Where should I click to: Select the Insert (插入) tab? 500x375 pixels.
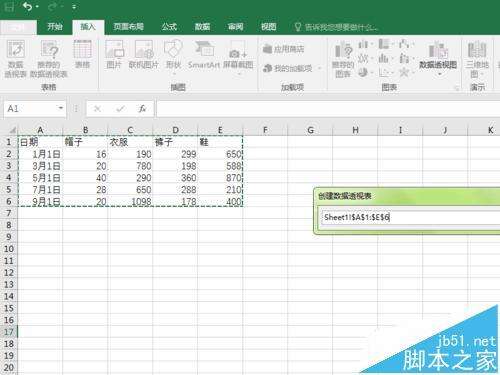pos(88,27)
